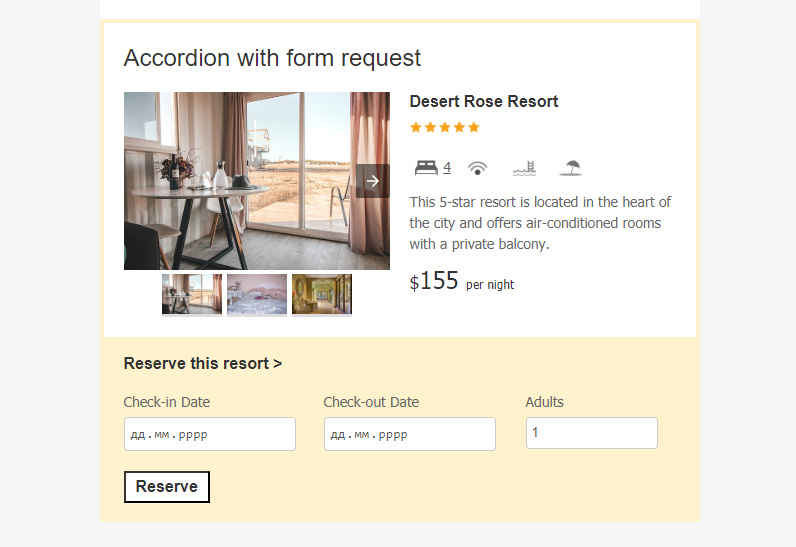Screen dimensions: 796x547
Task: Click the resort description paragraph
Action: (540, 223)
